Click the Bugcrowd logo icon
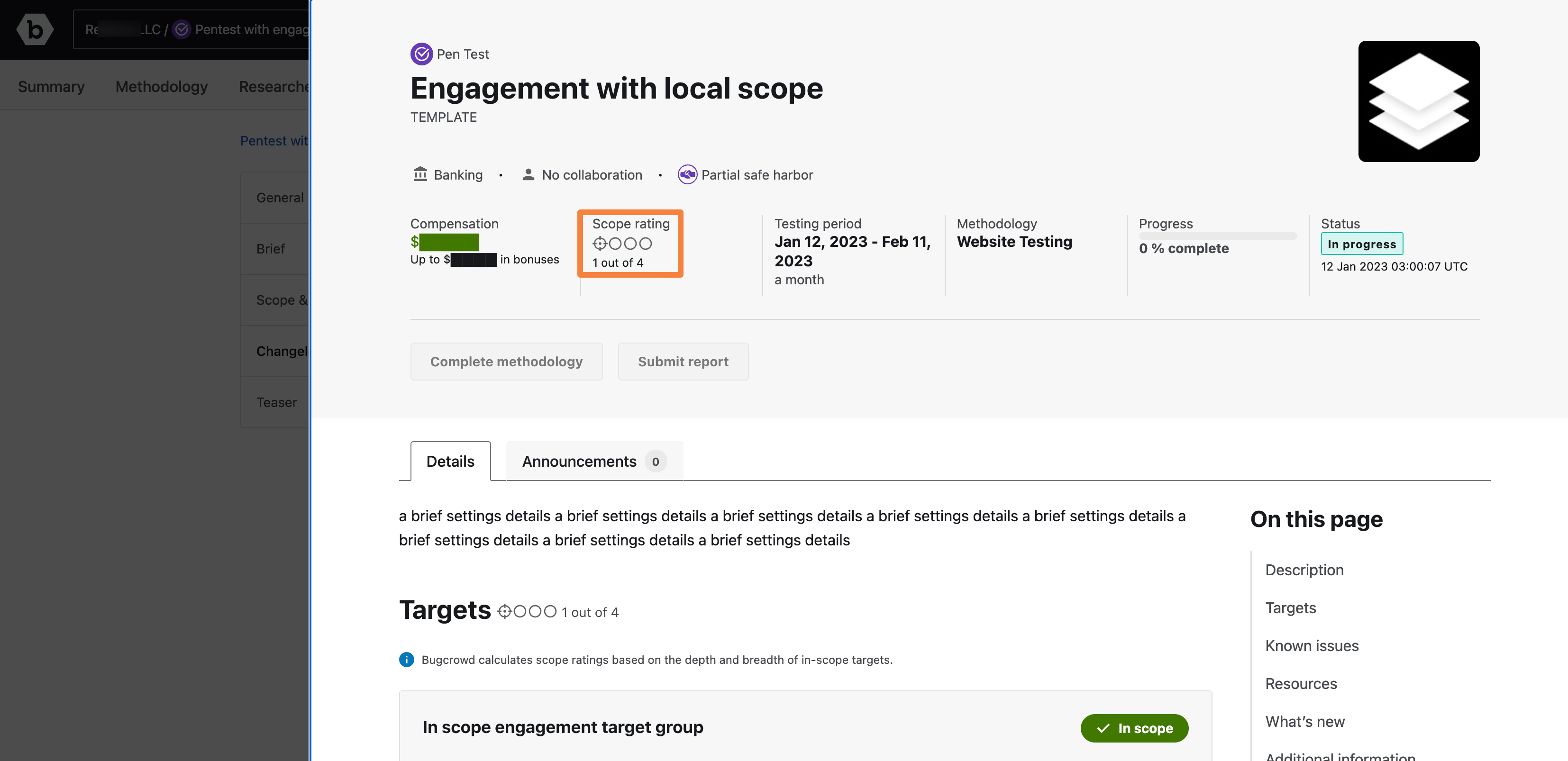This screenshot has width=1568, height=761. pos(35,29)
